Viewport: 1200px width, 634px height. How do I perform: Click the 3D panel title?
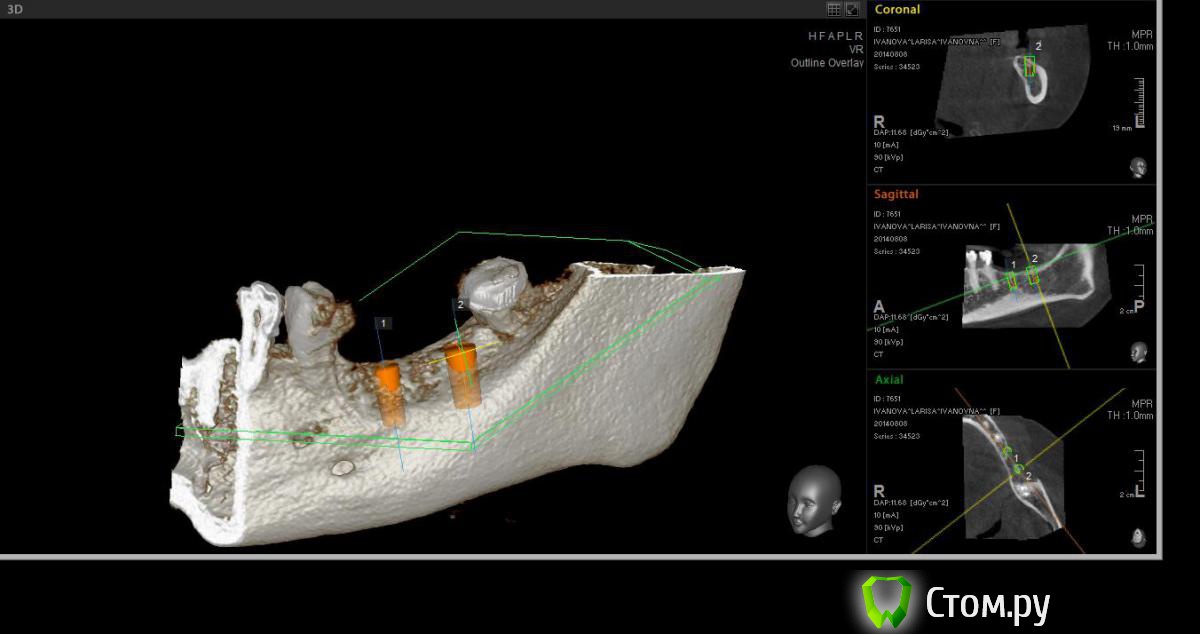pos(14,9)
